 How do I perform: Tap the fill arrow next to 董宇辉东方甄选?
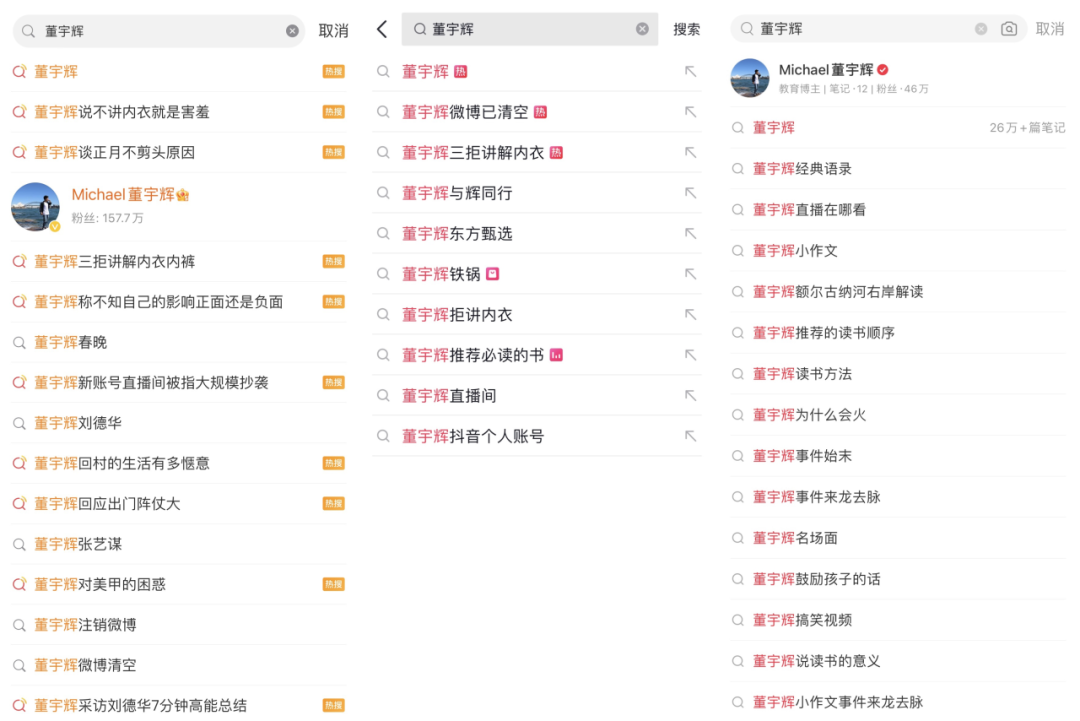click(690, 233)
